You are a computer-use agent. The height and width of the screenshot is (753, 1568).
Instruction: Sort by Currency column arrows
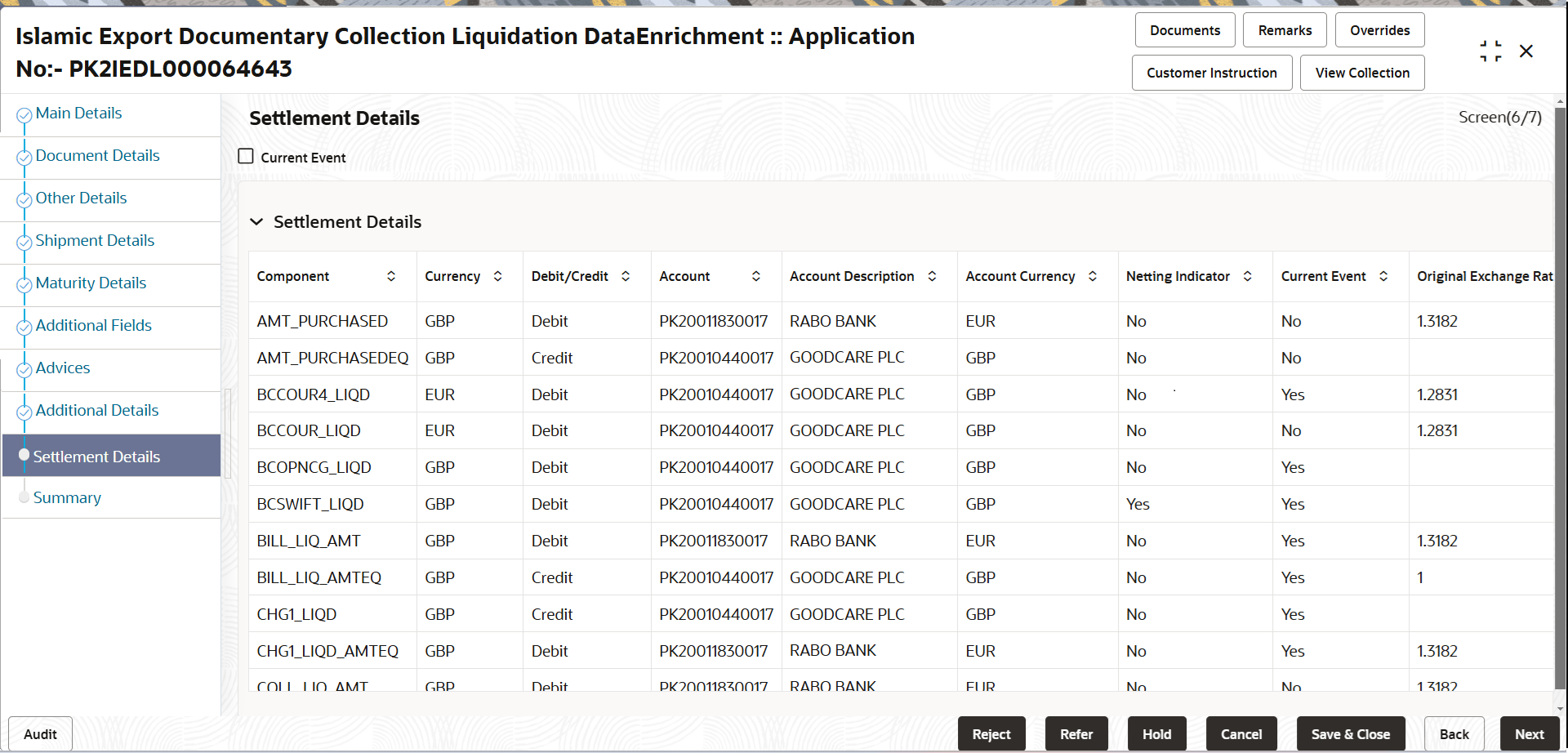[497, 276]
